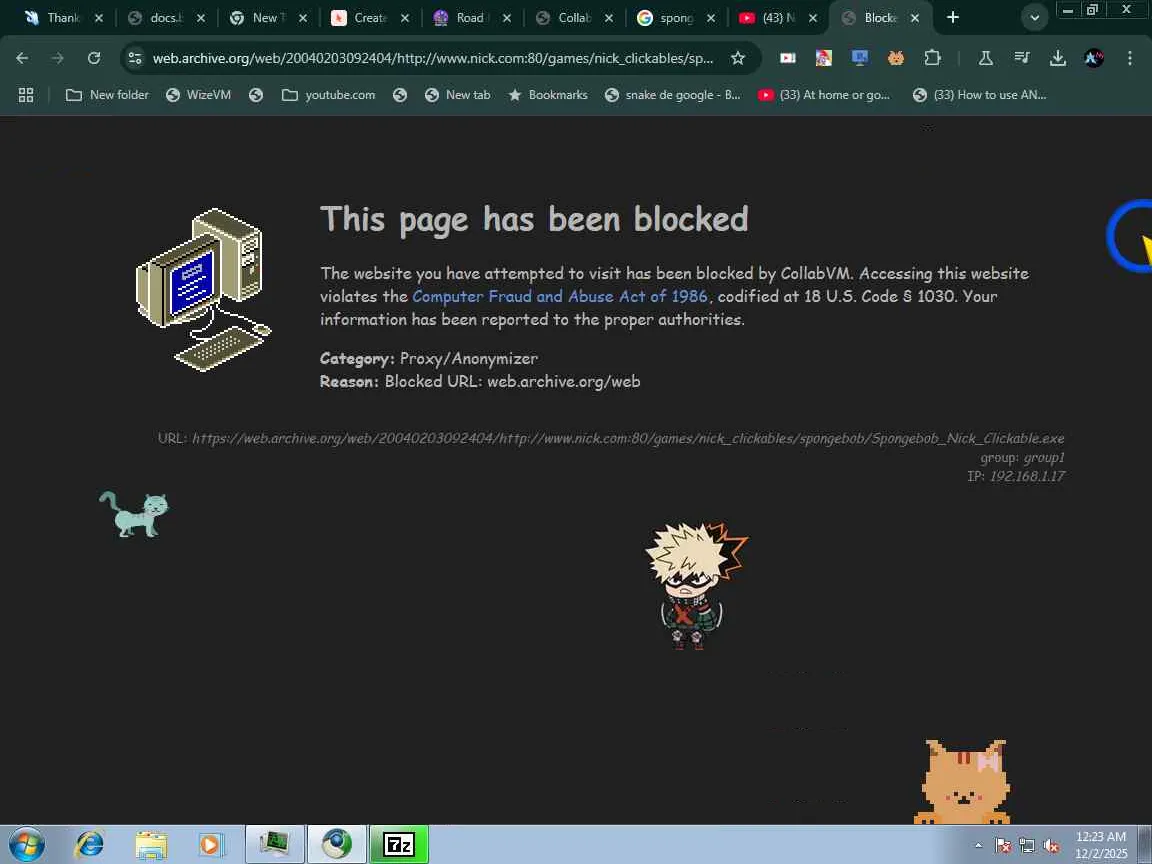Follow the Computer Fraud and Abuse Act link
1152x864 pixels.
(x=560, y=296)
